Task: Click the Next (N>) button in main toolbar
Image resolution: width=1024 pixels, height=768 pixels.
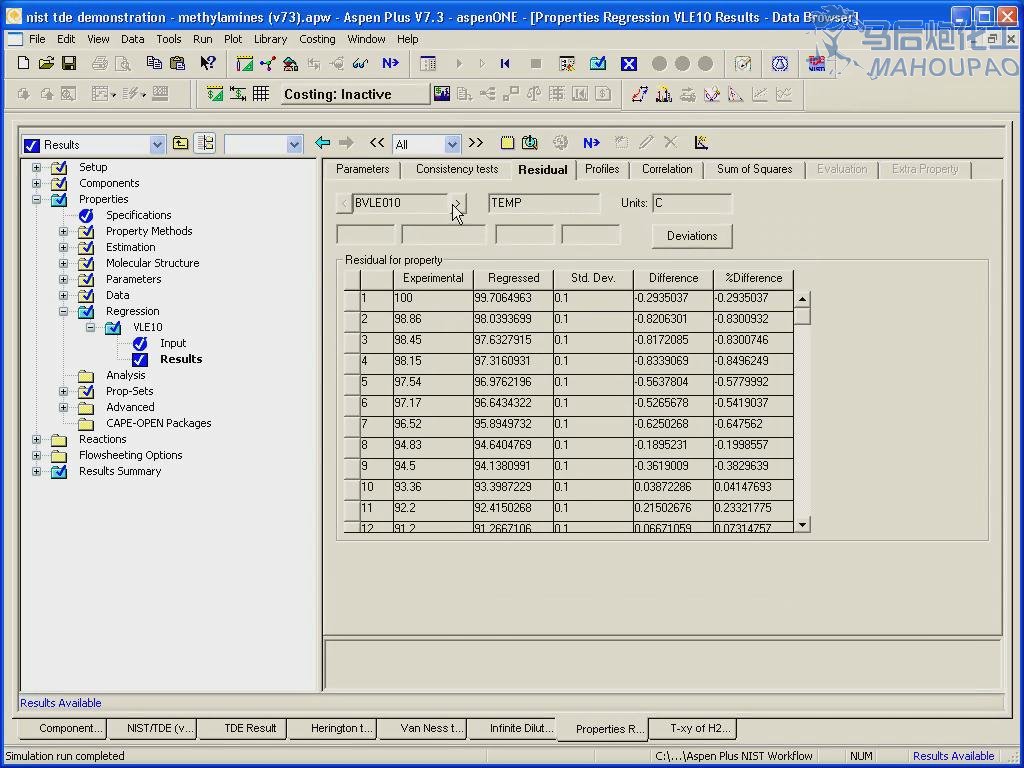Action: pyautogui.click(x=391, y=63)
